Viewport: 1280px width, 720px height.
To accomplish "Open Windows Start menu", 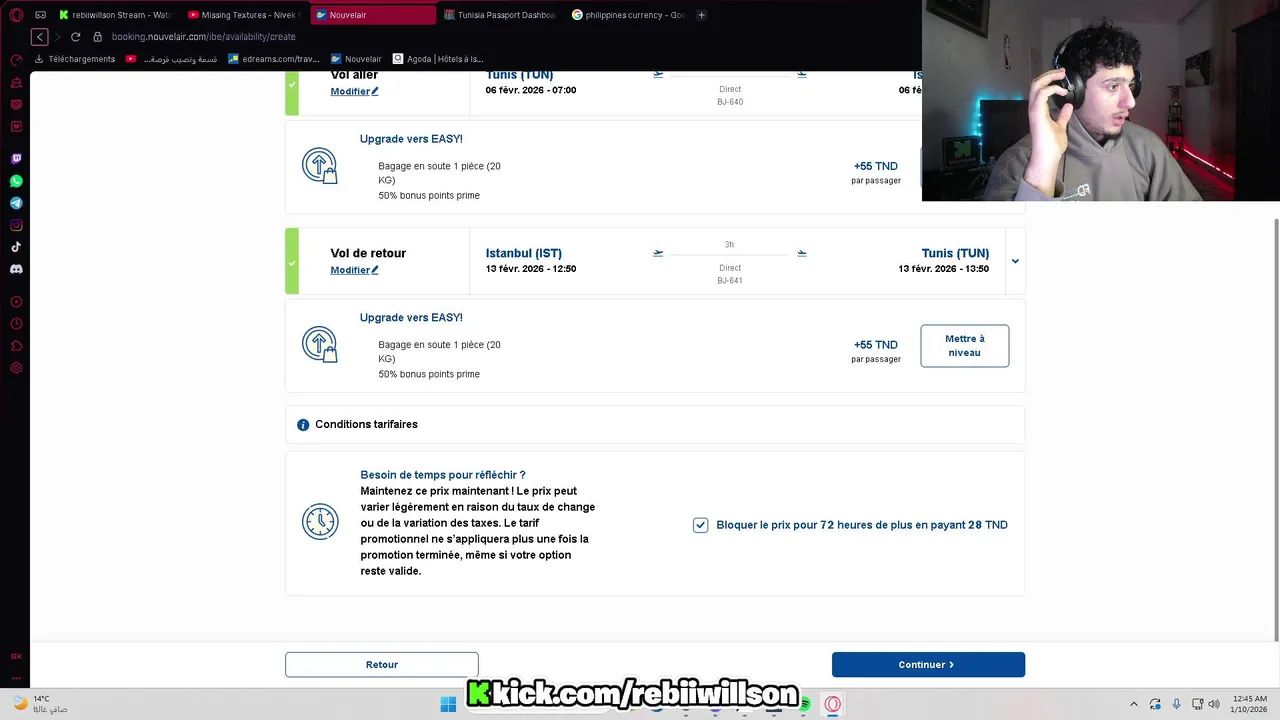I will pyautogui.click(x=448, y=704).
